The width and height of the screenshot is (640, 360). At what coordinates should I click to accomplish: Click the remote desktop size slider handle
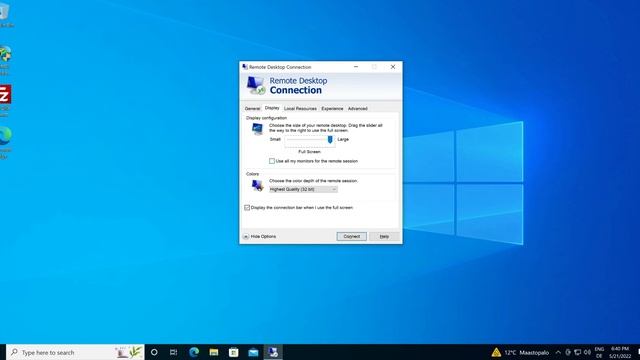coord(330,140)
